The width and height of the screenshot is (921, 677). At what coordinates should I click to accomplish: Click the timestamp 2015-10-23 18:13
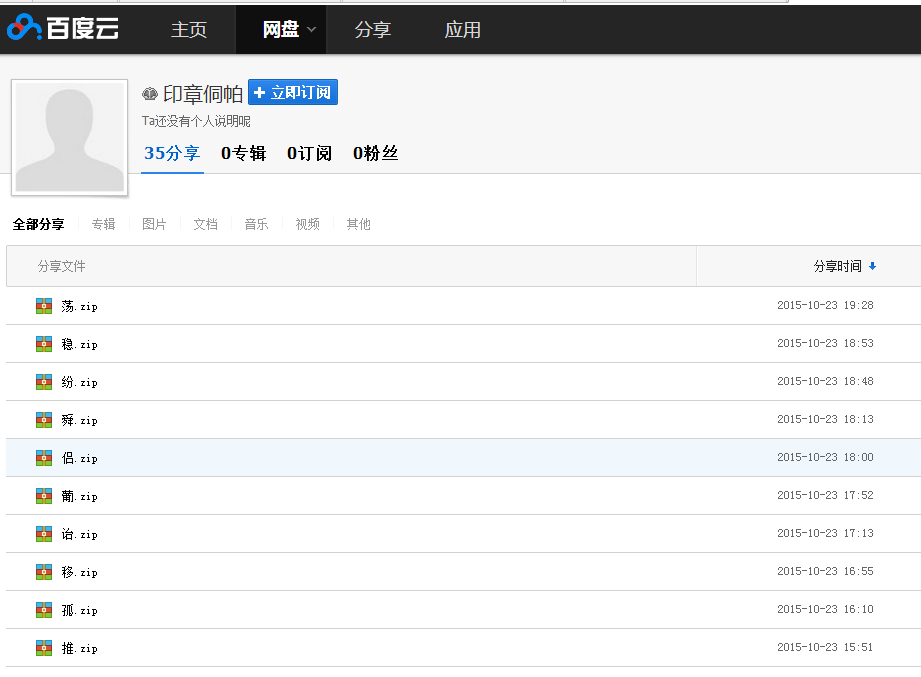pyautogui.click(x=825, y=419)
